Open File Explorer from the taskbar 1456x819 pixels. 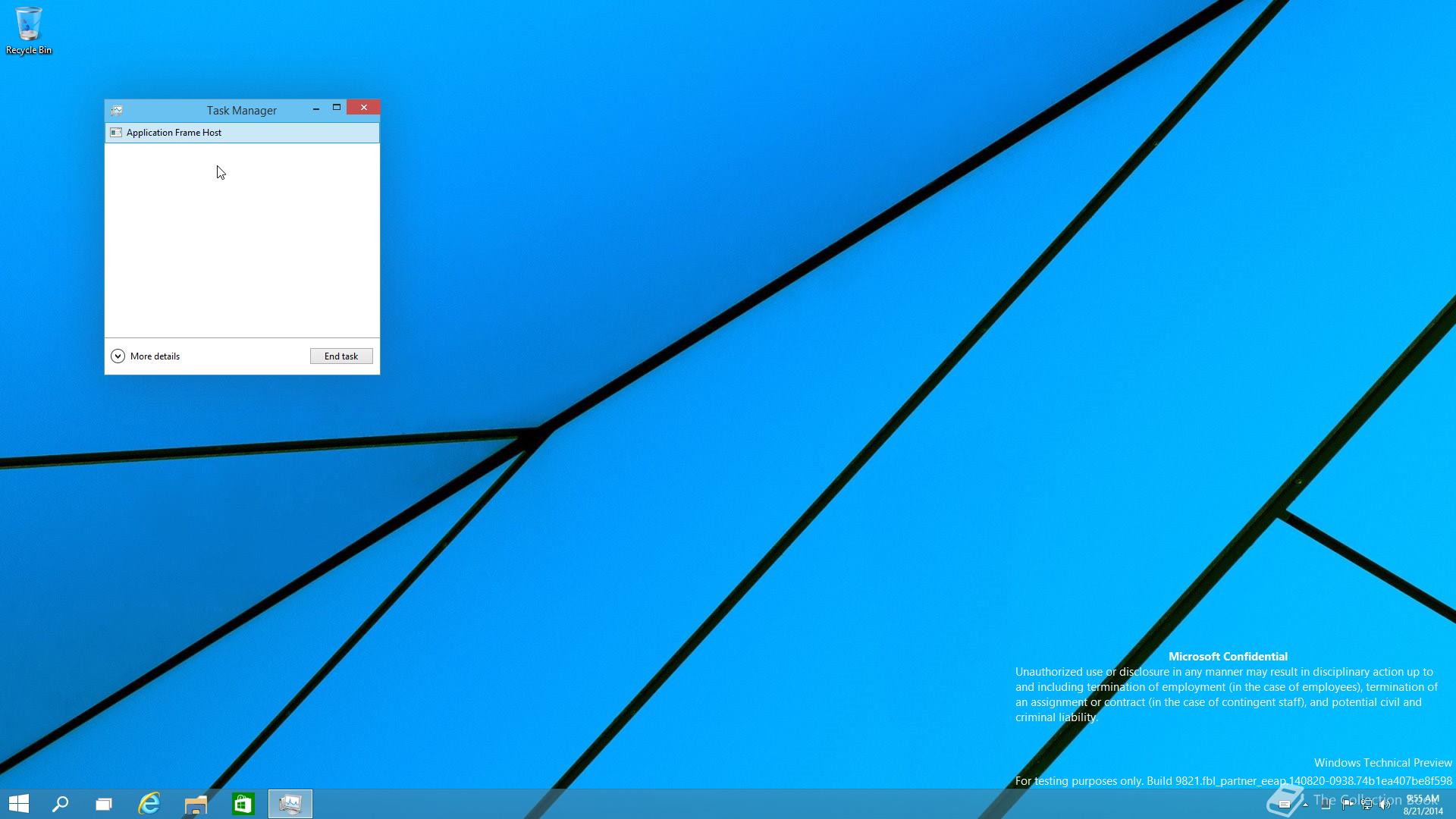[196, 804]
